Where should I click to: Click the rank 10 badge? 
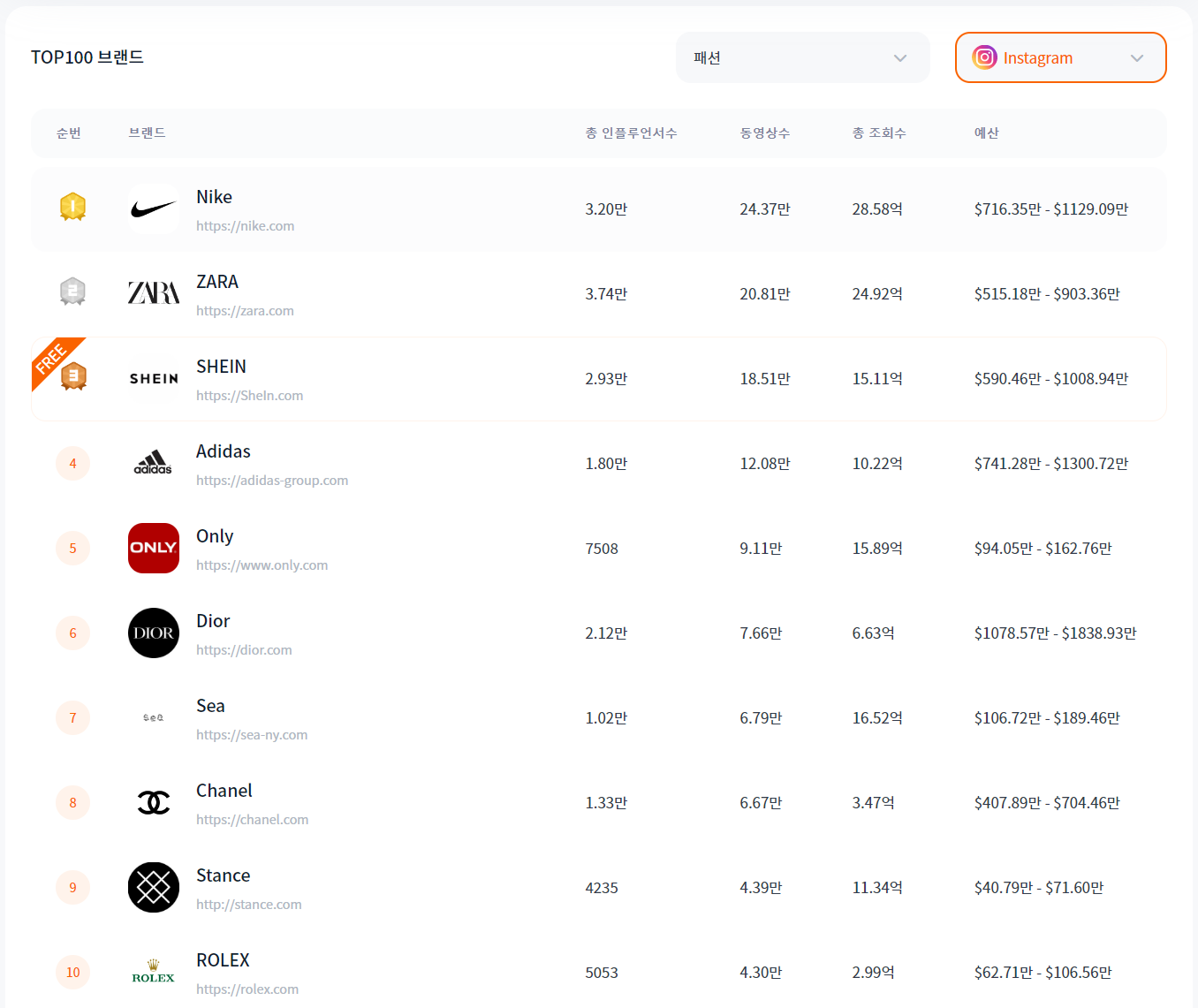[x=72, y=973]
